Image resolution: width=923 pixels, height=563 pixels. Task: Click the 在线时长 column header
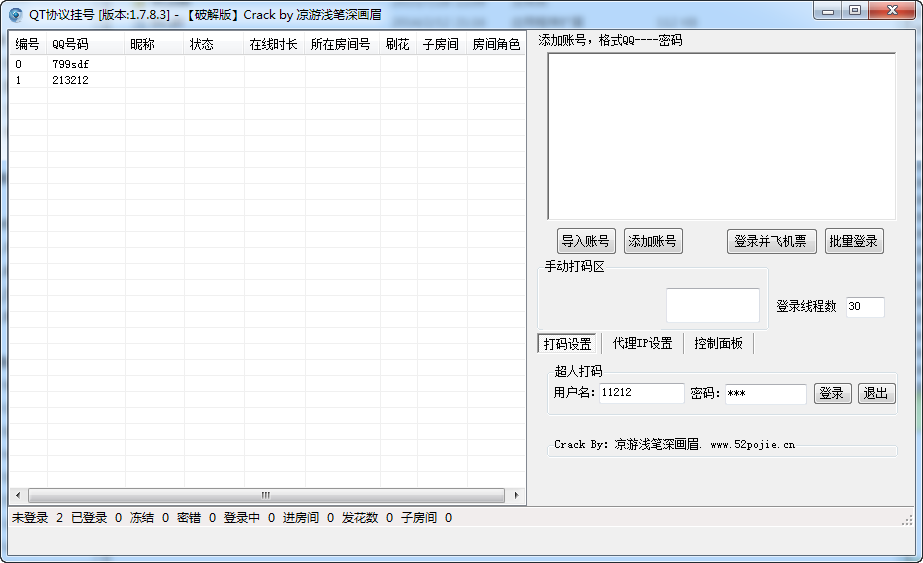click(x=274, y=44)
